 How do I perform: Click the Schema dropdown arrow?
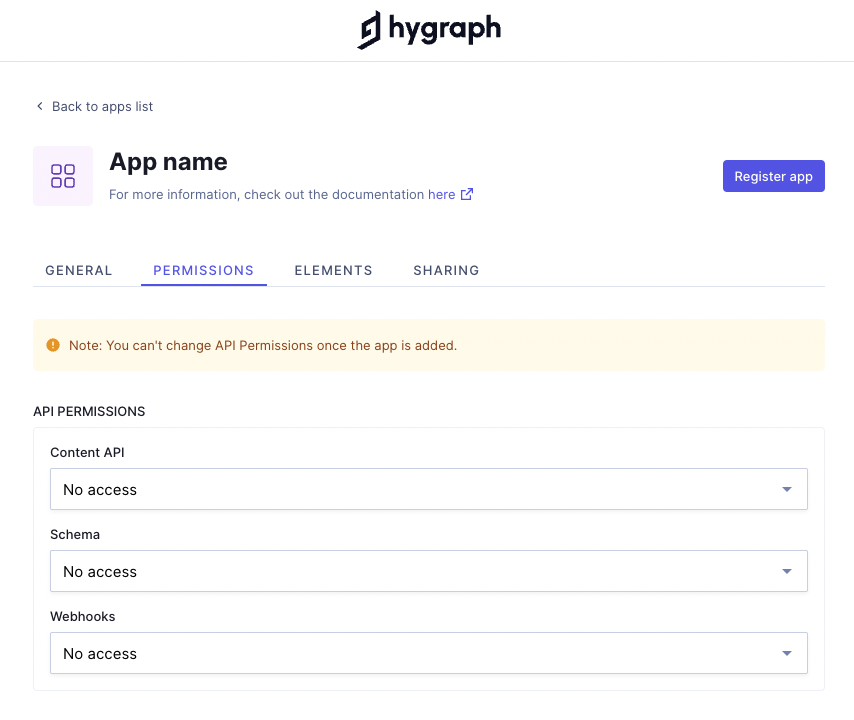click(x=787, y=572)
